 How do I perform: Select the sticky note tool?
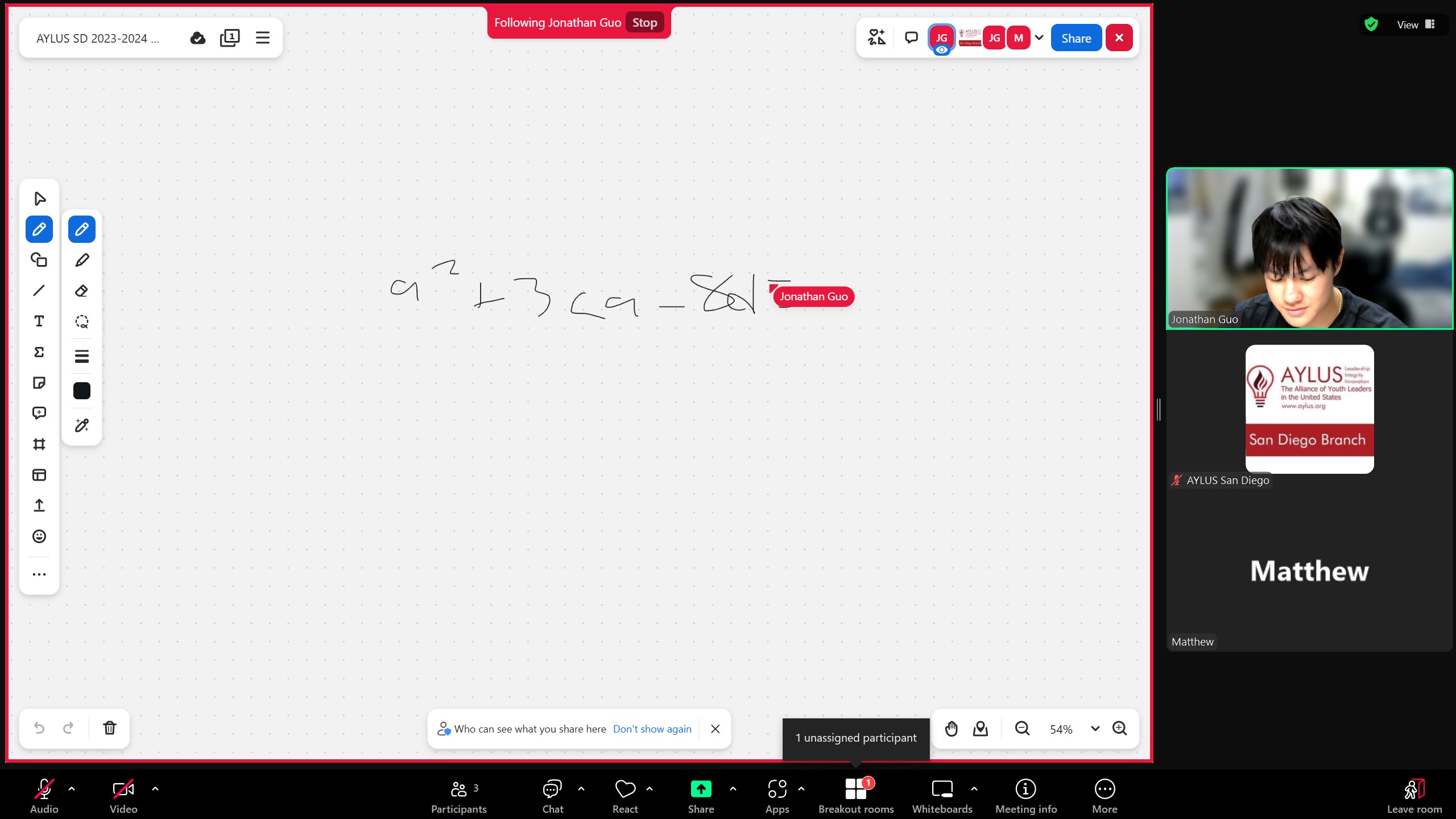(x=39, y=383)
